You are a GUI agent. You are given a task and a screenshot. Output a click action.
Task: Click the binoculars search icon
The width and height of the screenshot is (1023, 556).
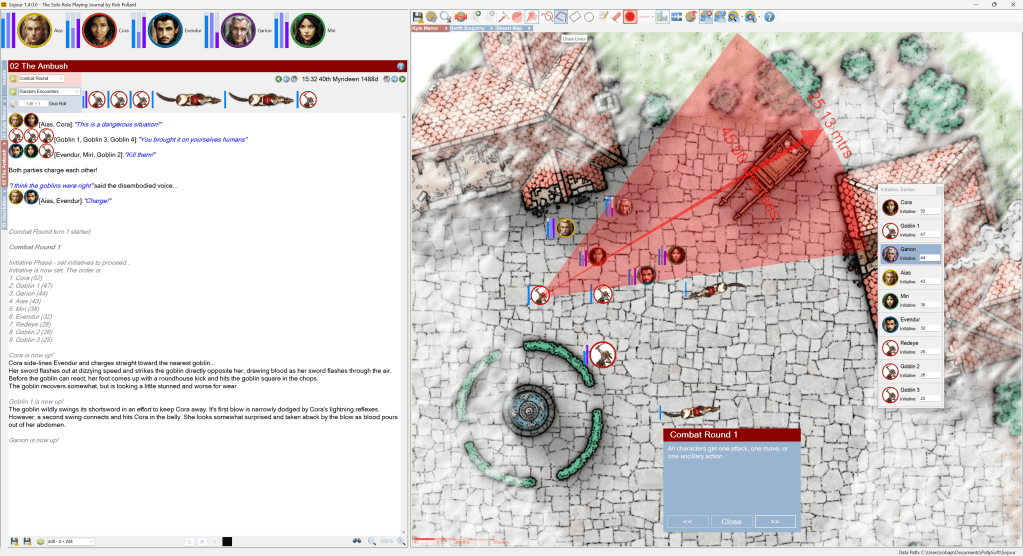pos(356,541)
